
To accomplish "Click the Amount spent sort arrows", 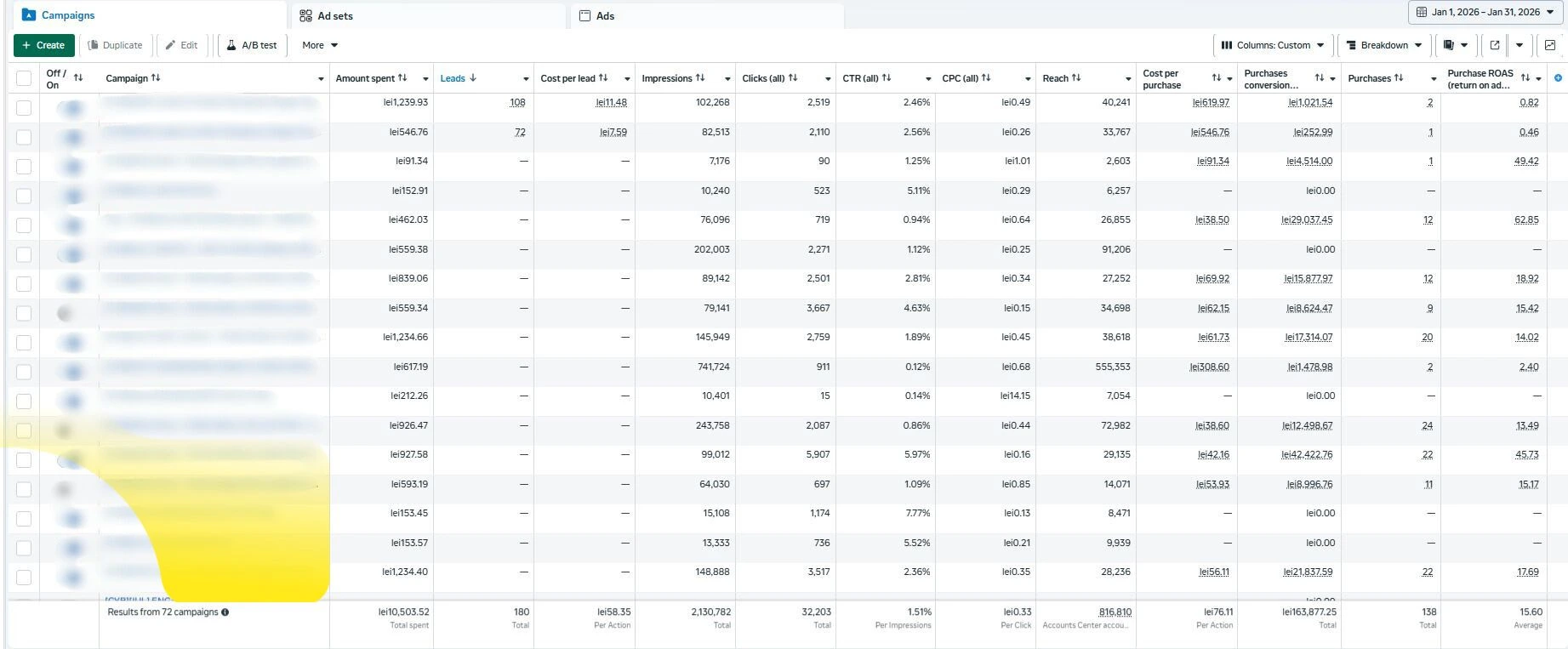I will [x=402, y=78].
